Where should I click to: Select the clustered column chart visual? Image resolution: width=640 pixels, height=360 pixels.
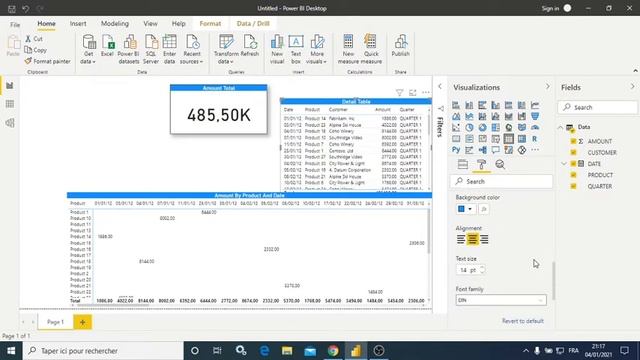pyautogui.click(x=496, y=105)
